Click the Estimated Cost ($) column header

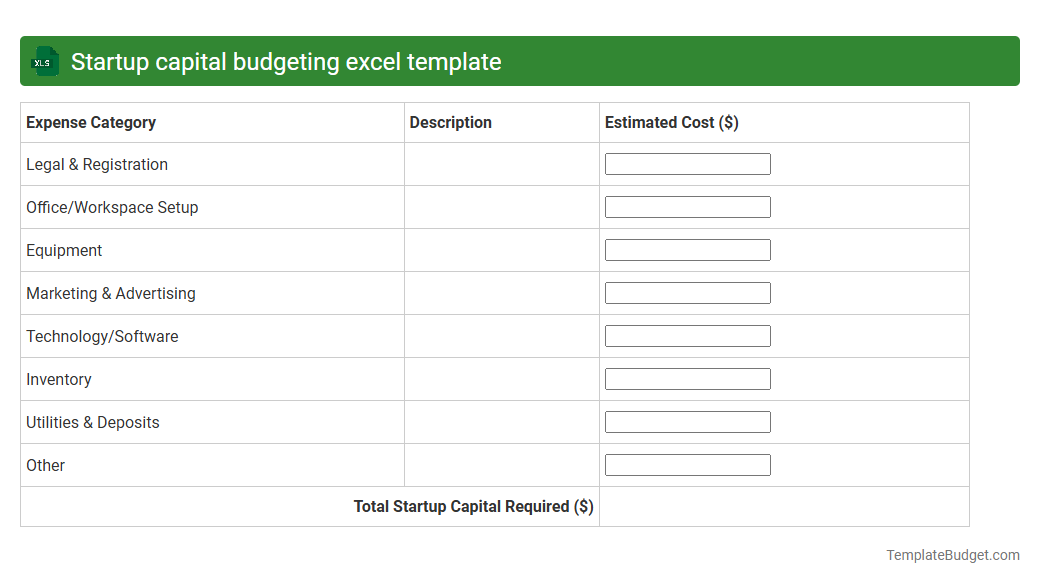[671, 122]
